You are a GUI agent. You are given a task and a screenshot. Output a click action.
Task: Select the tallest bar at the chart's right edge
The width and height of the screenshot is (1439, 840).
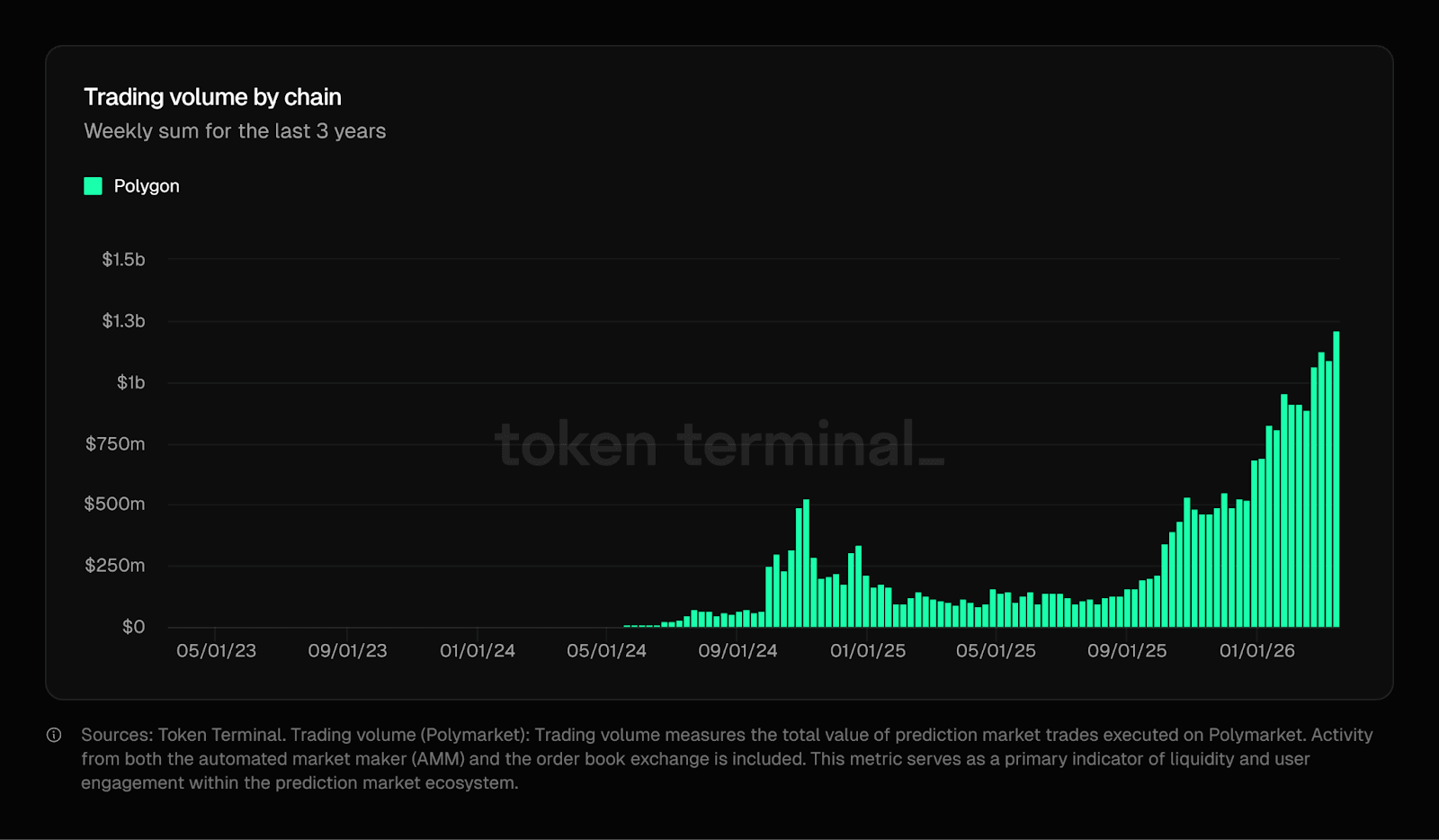pos(1335,477)
